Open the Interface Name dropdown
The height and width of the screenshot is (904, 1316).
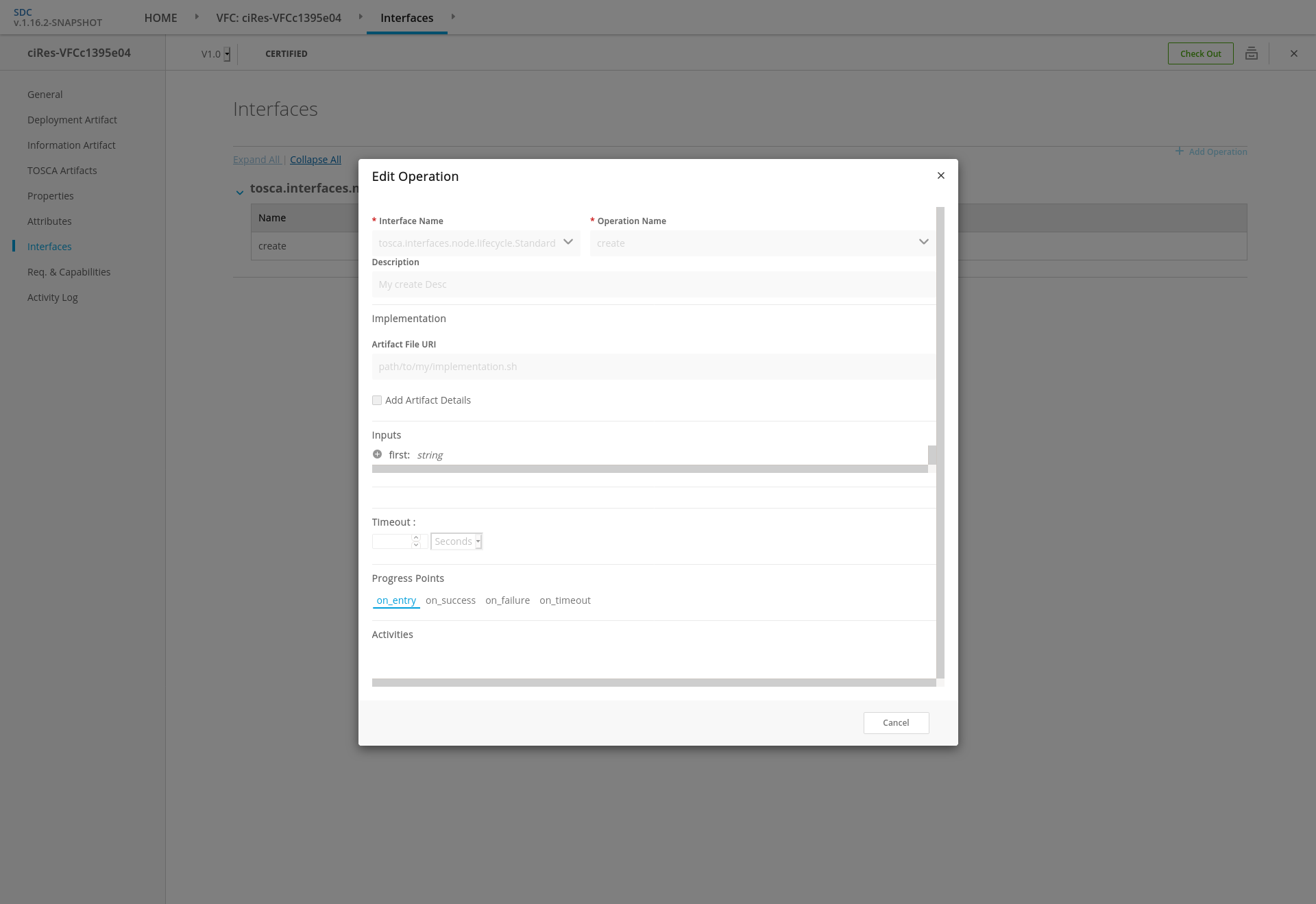(x=568, y=242)
